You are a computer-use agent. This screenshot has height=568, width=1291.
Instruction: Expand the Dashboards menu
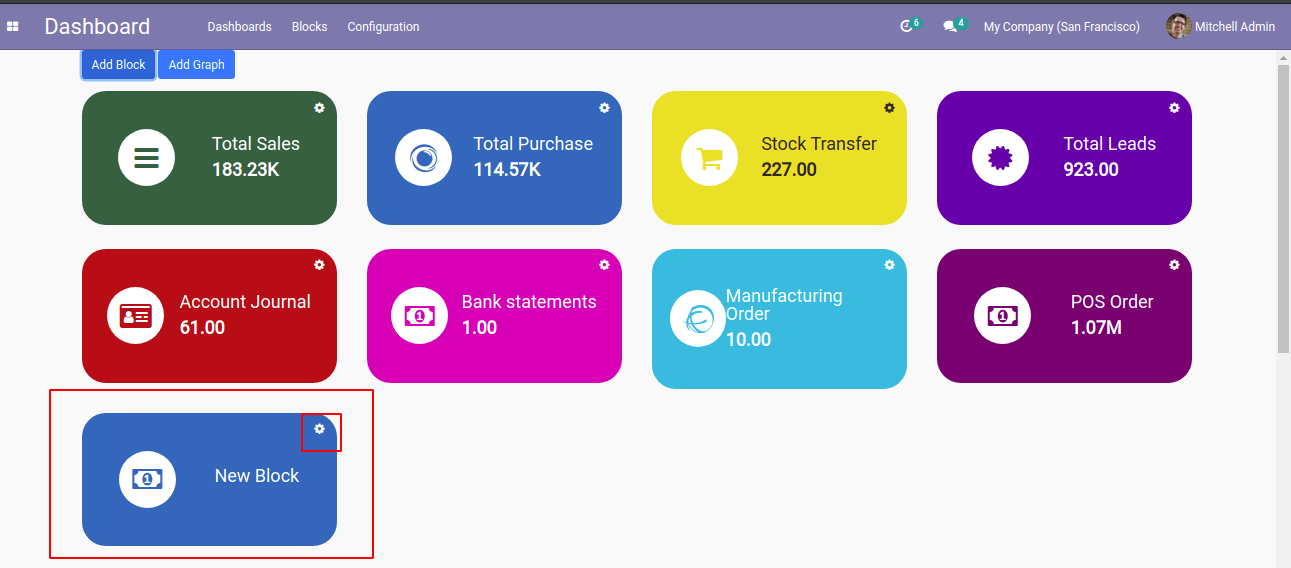pos(239,27)
